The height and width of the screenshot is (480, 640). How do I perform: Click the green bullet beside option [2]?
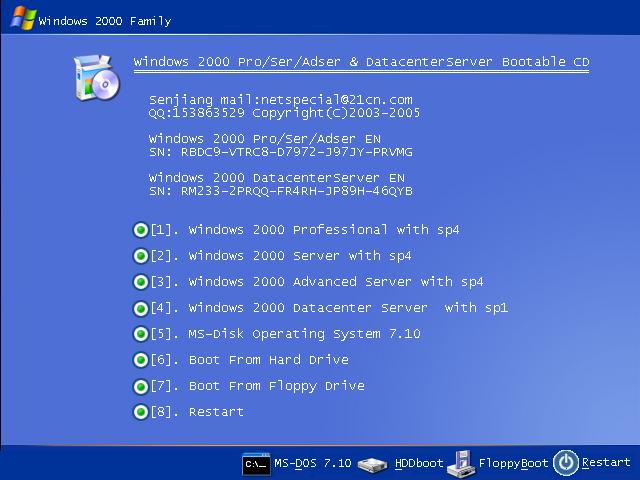pyautogui.click(x=141, y=256)
